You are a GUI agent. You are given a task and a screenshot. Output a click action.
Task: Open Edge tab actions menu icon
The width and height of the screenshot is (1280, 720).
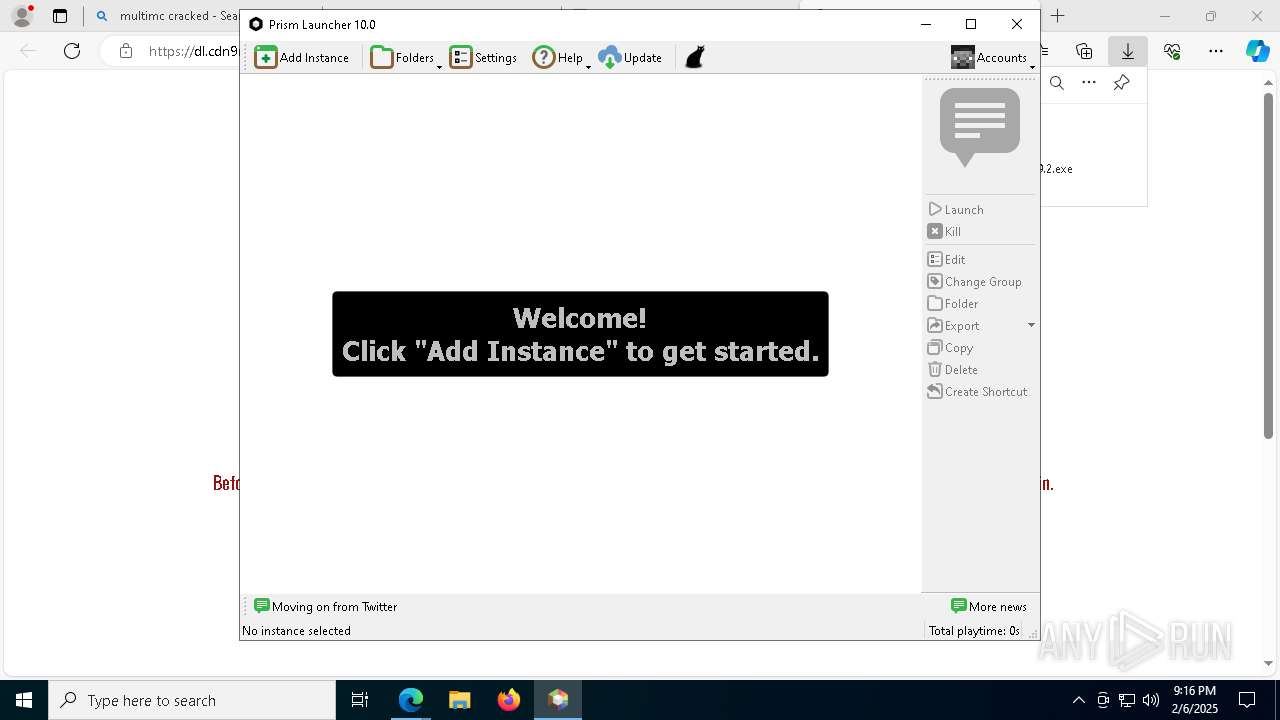tap(60, 16)
